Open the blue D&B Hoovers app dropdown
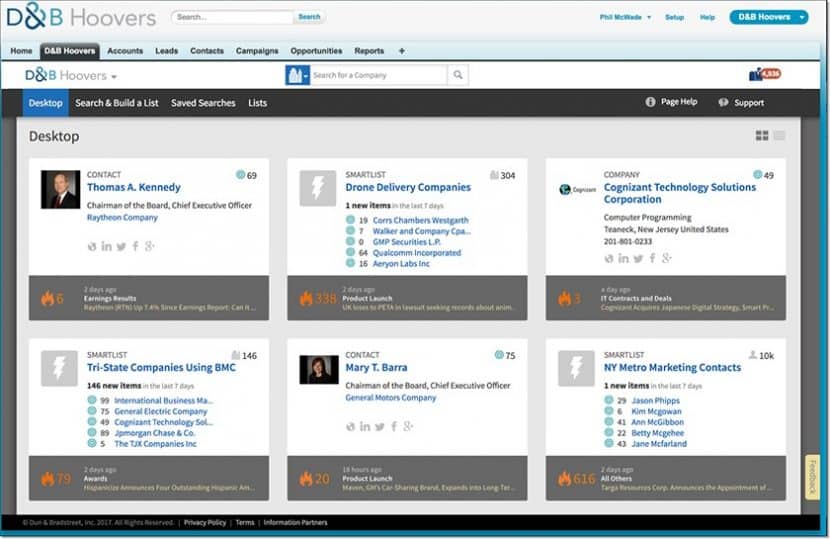 click(x=768, y=17)
